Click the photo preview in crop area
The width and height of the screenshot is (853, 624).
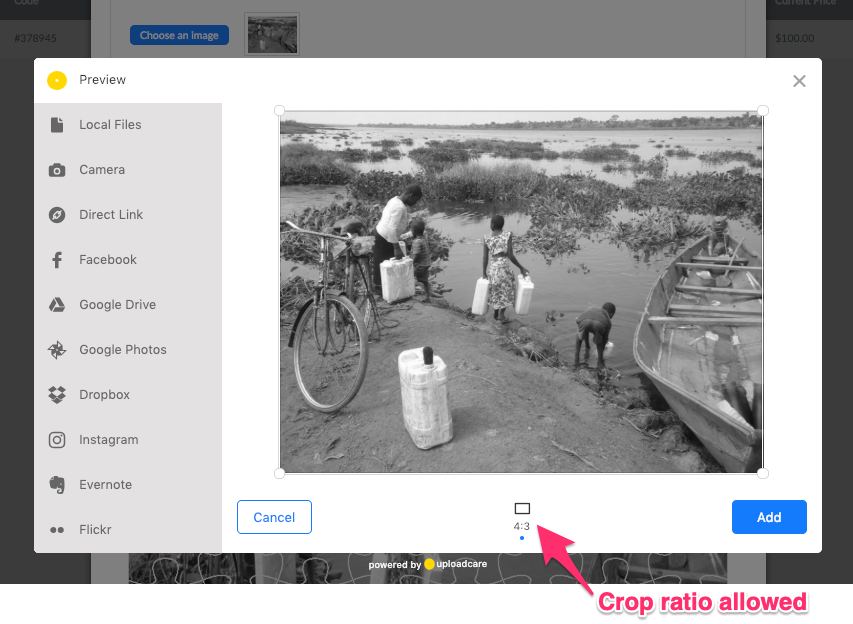pyautogui.click(x=521, y=292)
